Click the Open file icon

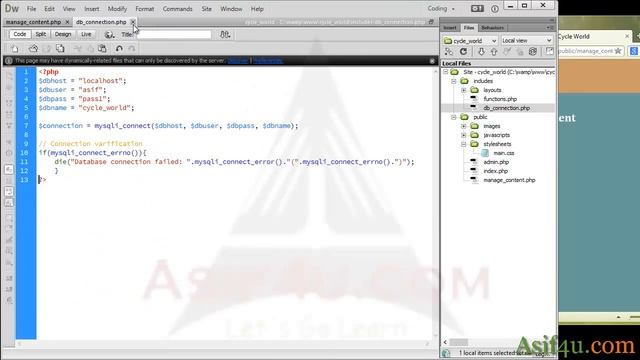[33, 49]
